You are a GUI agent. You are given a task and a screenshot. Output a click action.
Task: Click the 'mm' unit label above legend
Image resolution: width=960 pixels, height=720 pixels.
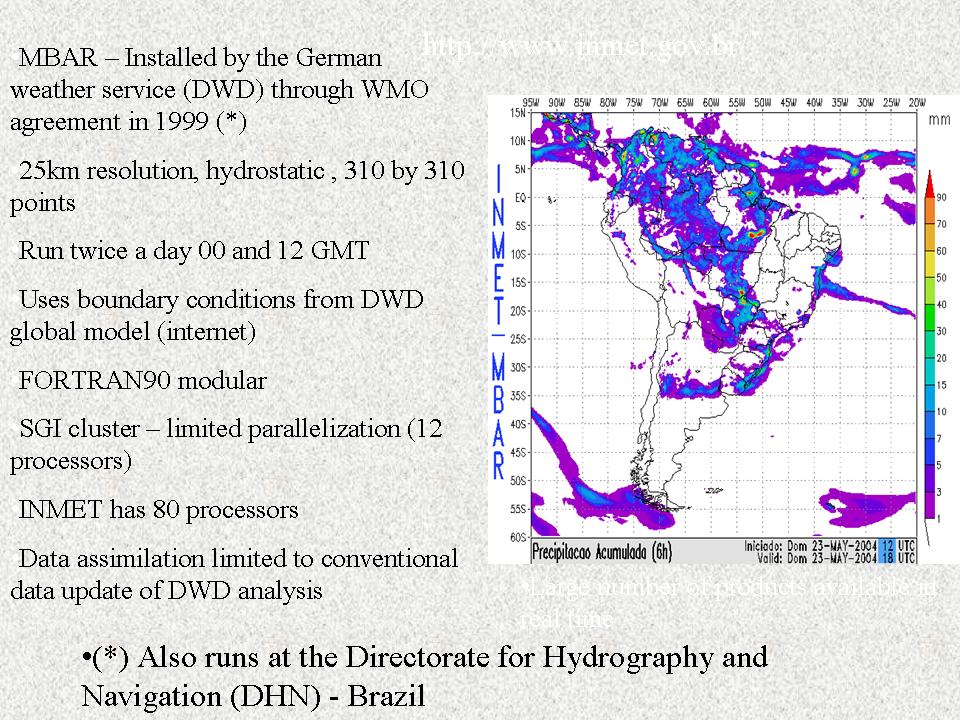pyautogui.click(x=939, y=119)
